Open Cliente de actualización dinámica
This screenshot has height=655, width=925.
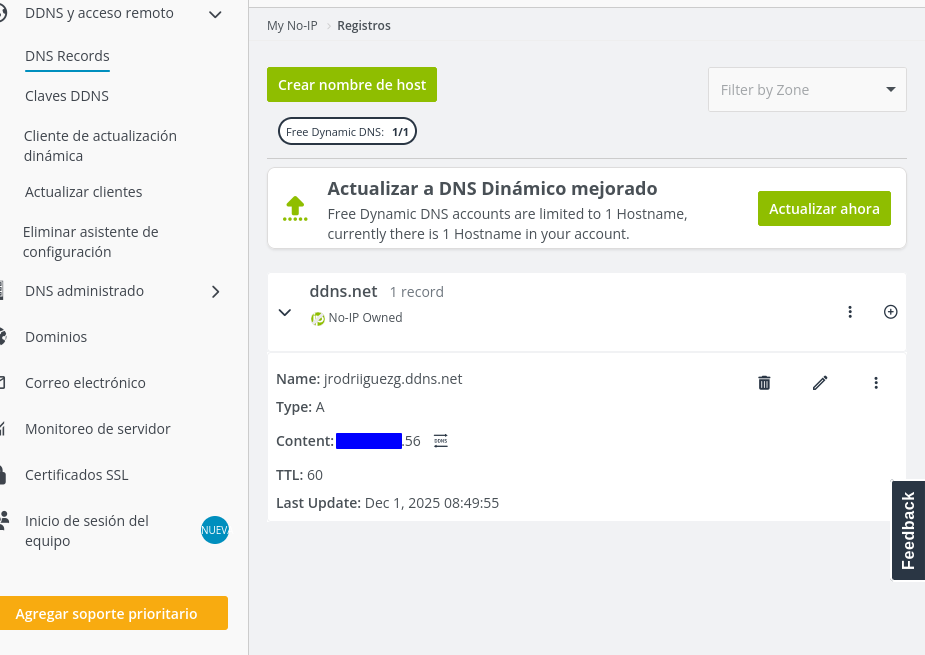tap(100, 146)
